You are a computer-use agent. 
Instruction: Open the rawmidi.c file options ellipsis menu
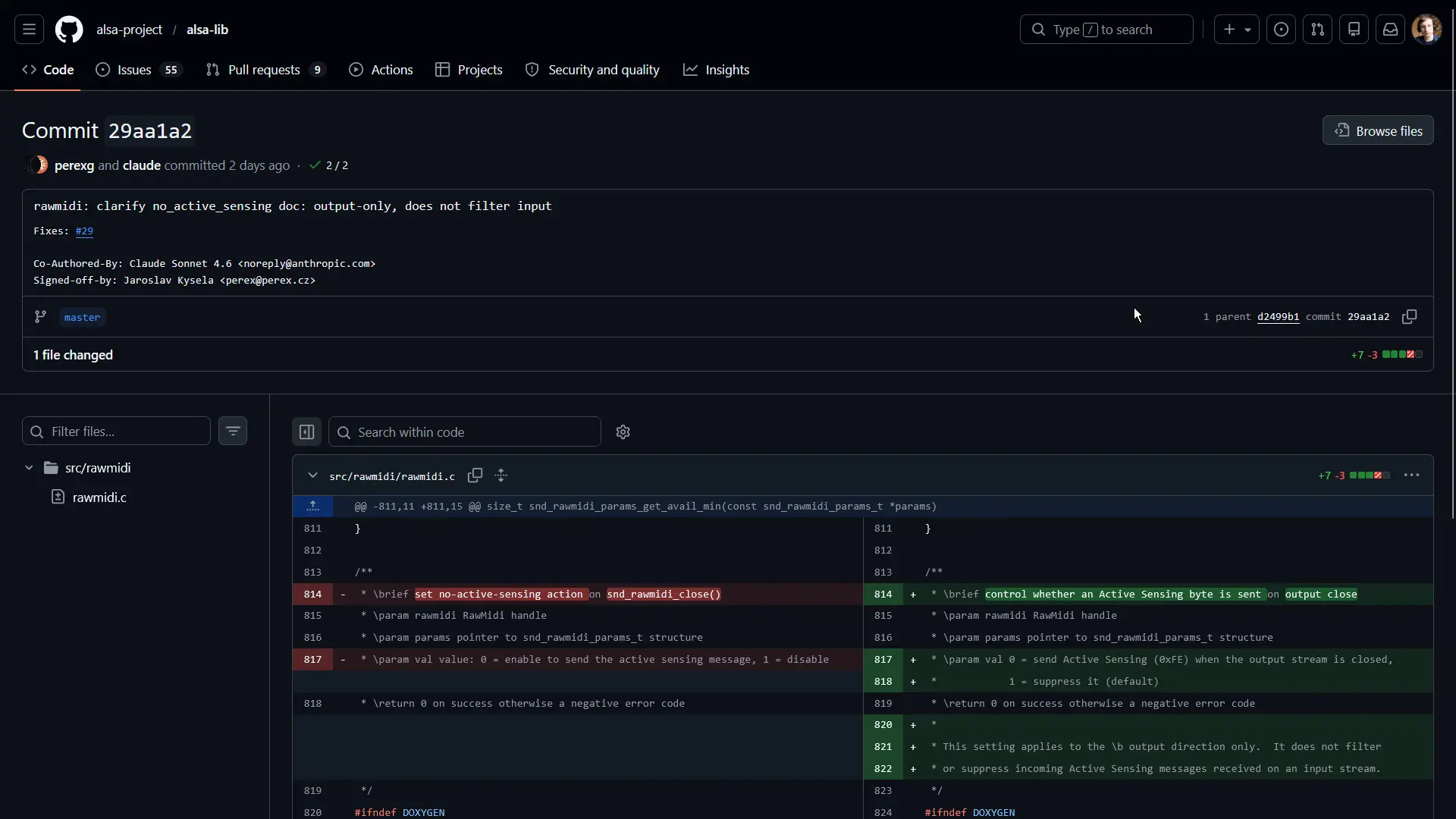pyautogui.click(x=1411, y=475)
